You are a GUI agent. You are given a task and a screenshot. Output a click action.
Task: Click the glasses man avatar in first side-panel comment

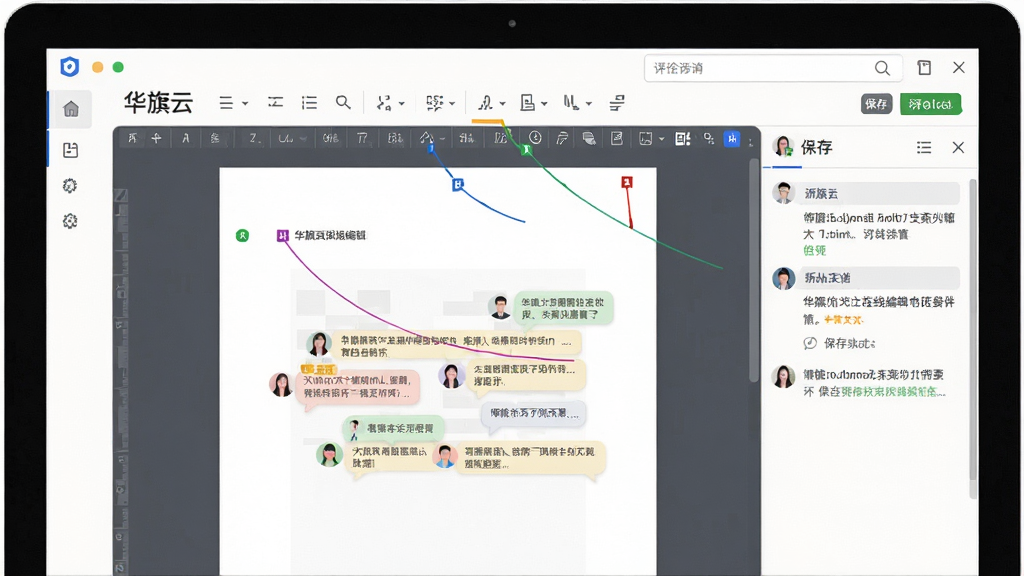(x=783, y=193)
